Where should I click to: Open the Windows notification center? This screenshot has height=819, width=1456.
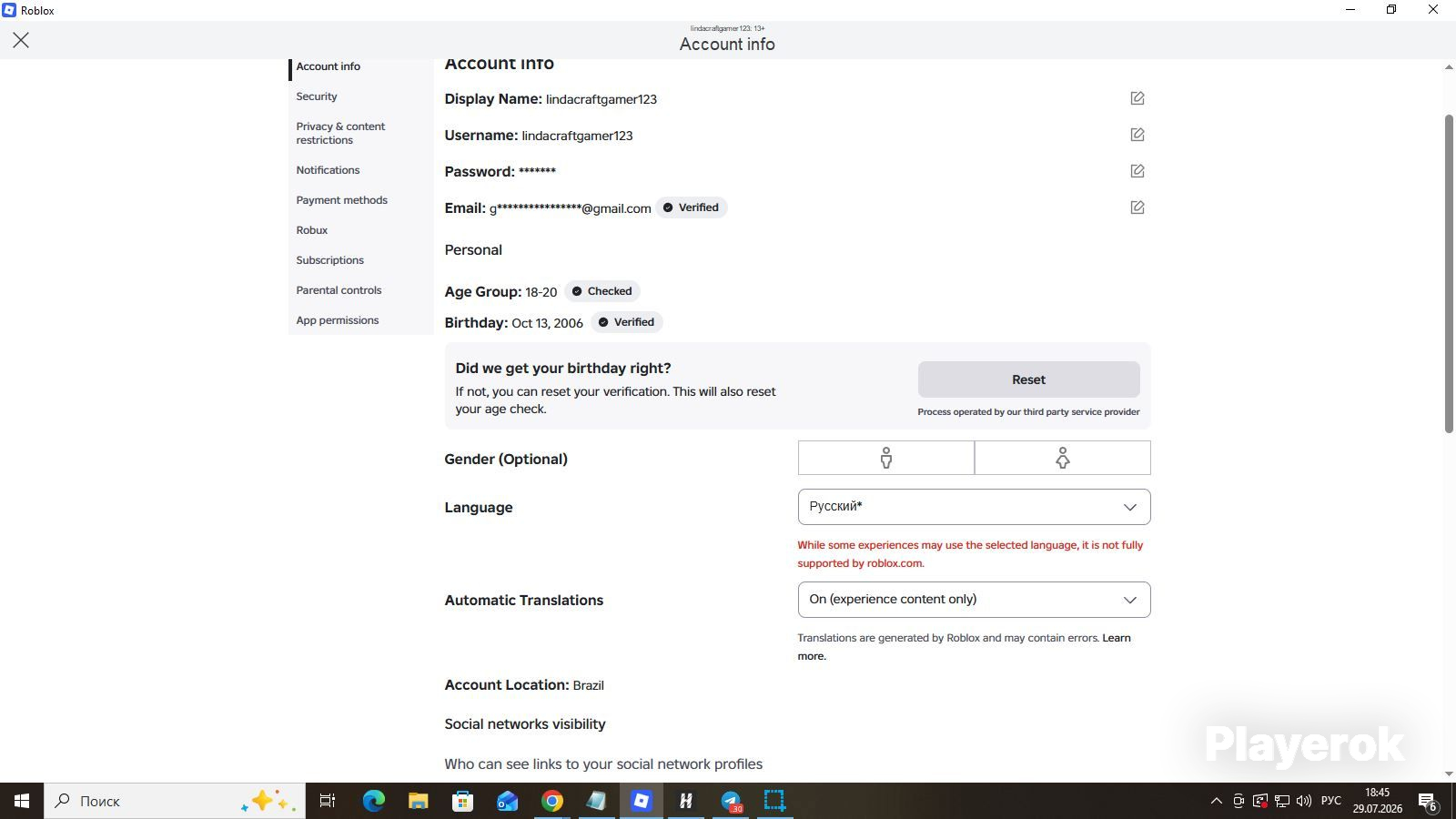[x=1427, y=801]
